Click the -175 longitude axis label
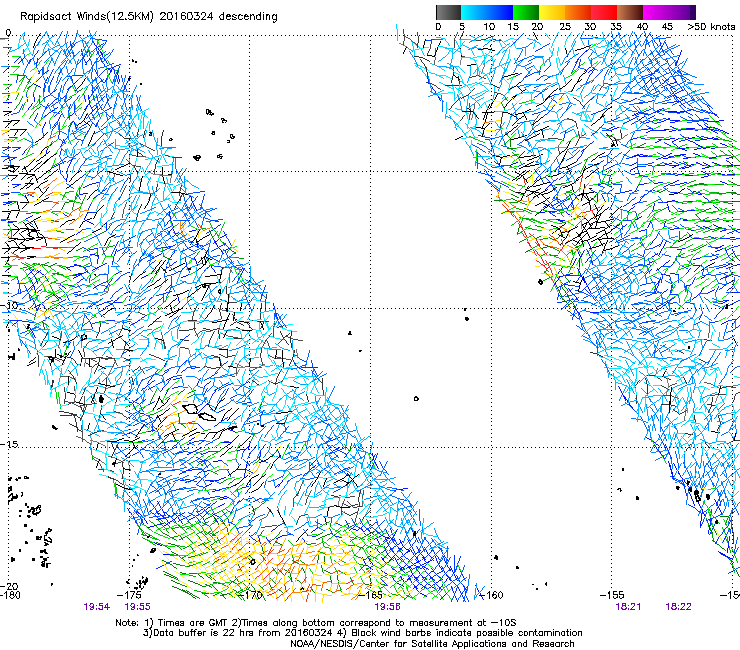Image resolution: width=740 pixels, height=650 pixels. [x=129, y=595]
